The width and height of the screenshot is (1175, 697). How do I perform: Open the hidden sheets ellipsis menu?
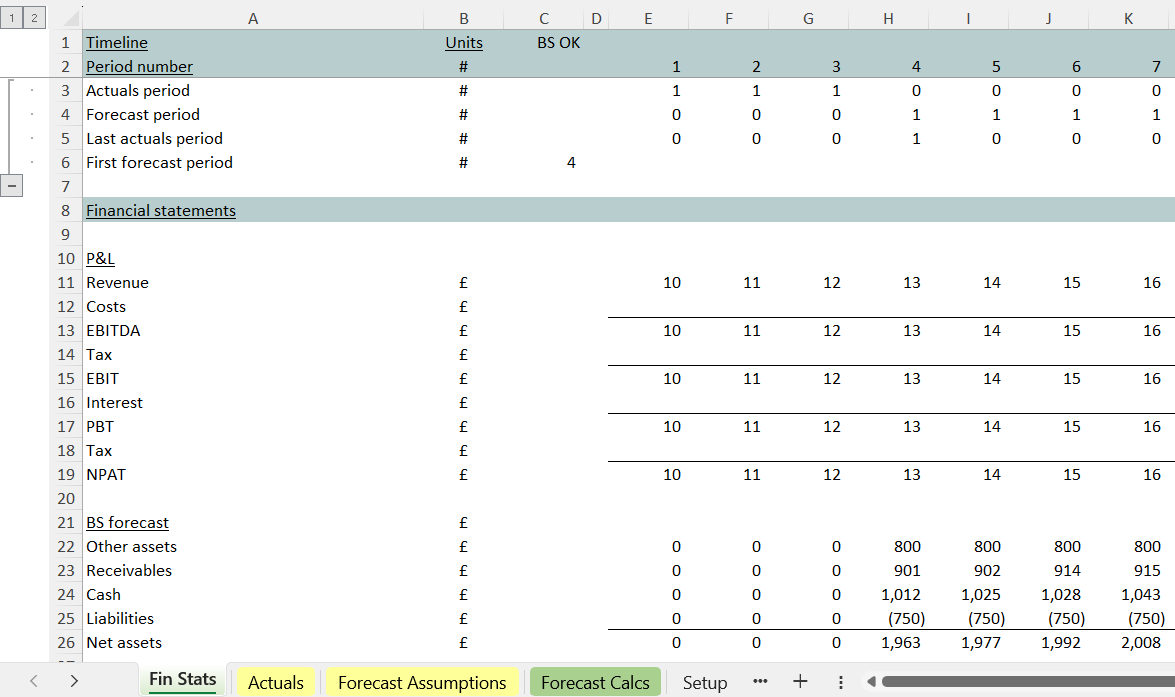760,682
